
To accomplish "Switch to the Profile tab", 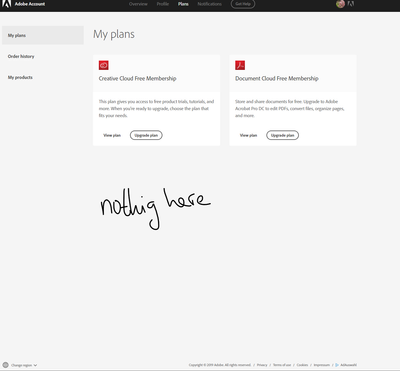I will pos(163,4).
